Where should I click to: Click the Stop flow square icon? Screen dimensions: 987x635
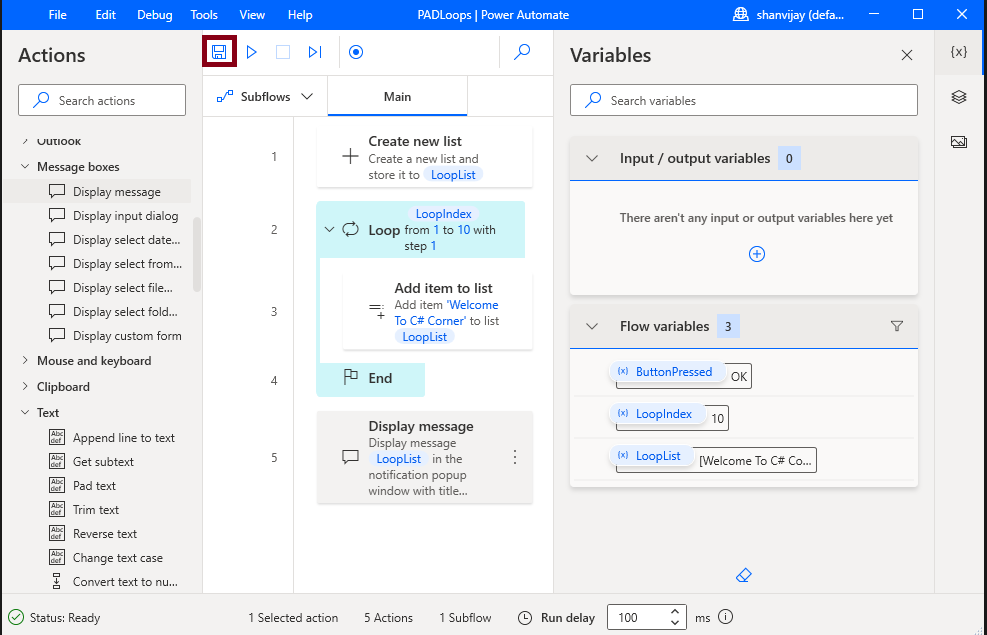point(283,52)
